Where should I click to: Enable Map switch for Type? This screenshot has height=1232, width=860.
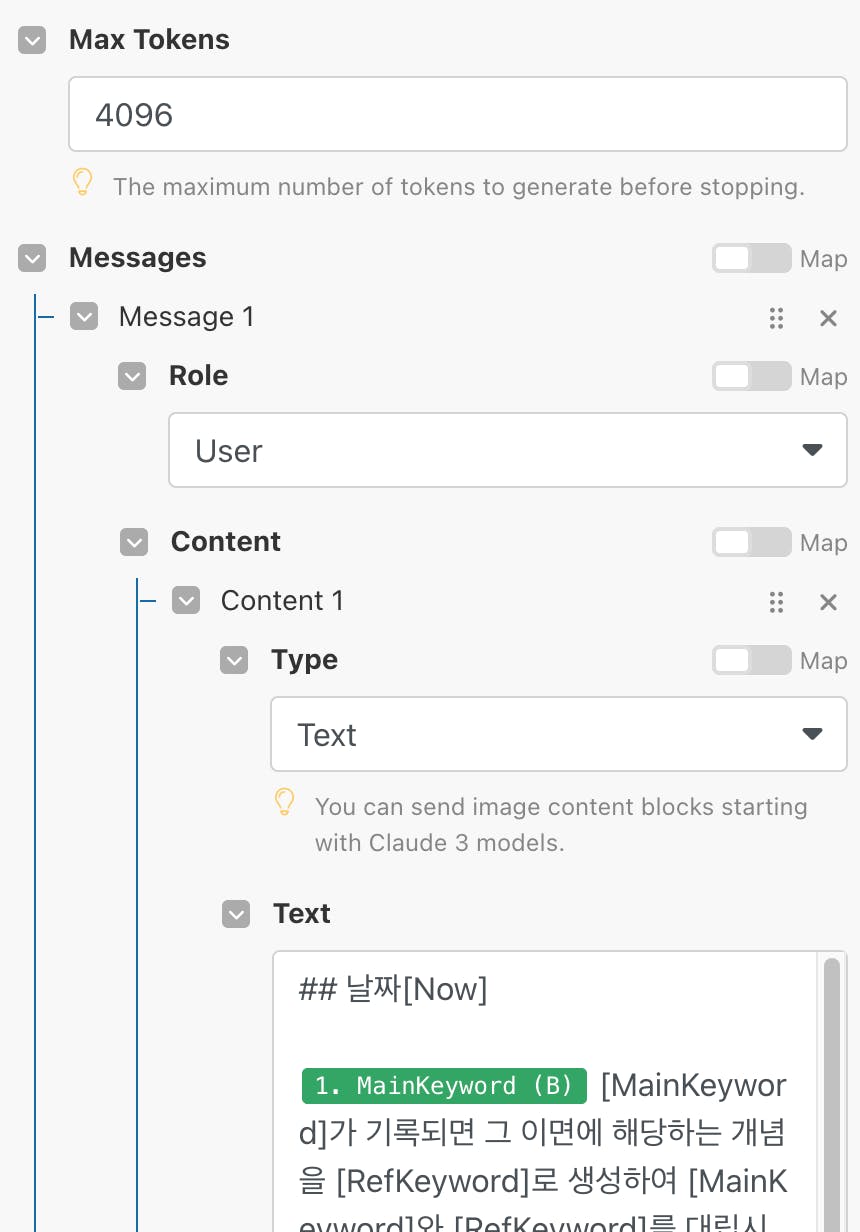[x=751, y=661]
